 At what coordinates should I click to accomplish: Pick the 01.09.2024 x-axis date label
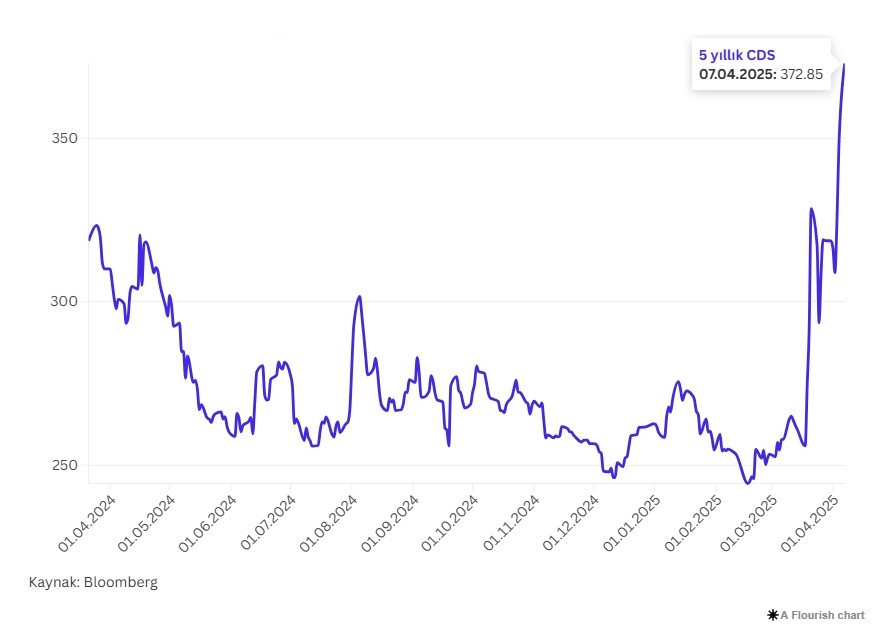tap(391, 521)
